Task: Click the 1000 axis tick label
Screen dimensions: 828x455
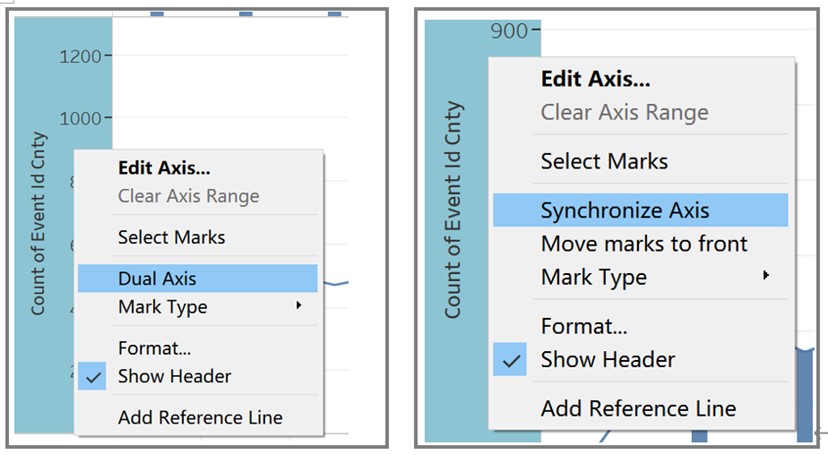Action: tap(82, 117)
